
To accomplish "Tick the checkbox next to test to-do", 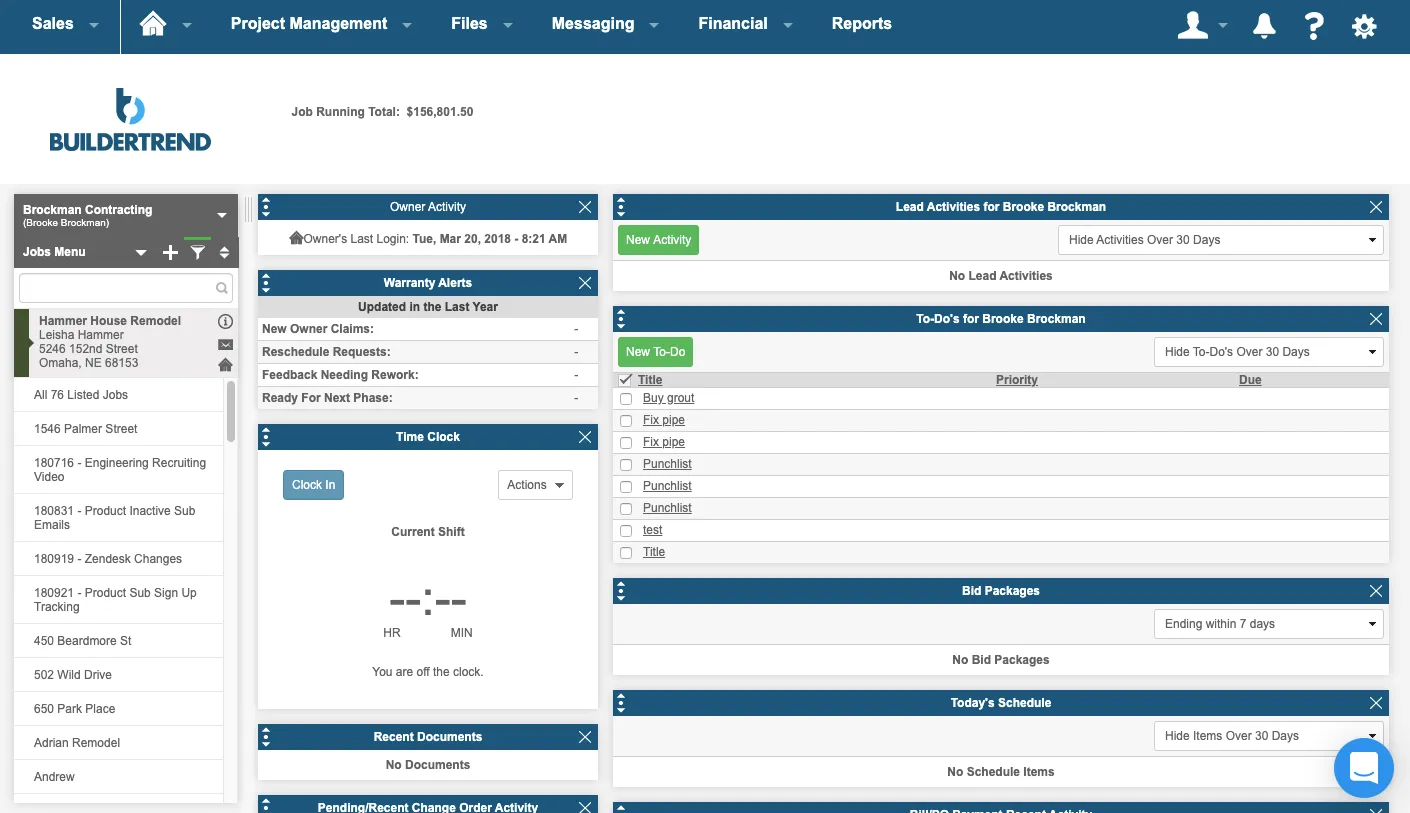I will tap(626, 531).
